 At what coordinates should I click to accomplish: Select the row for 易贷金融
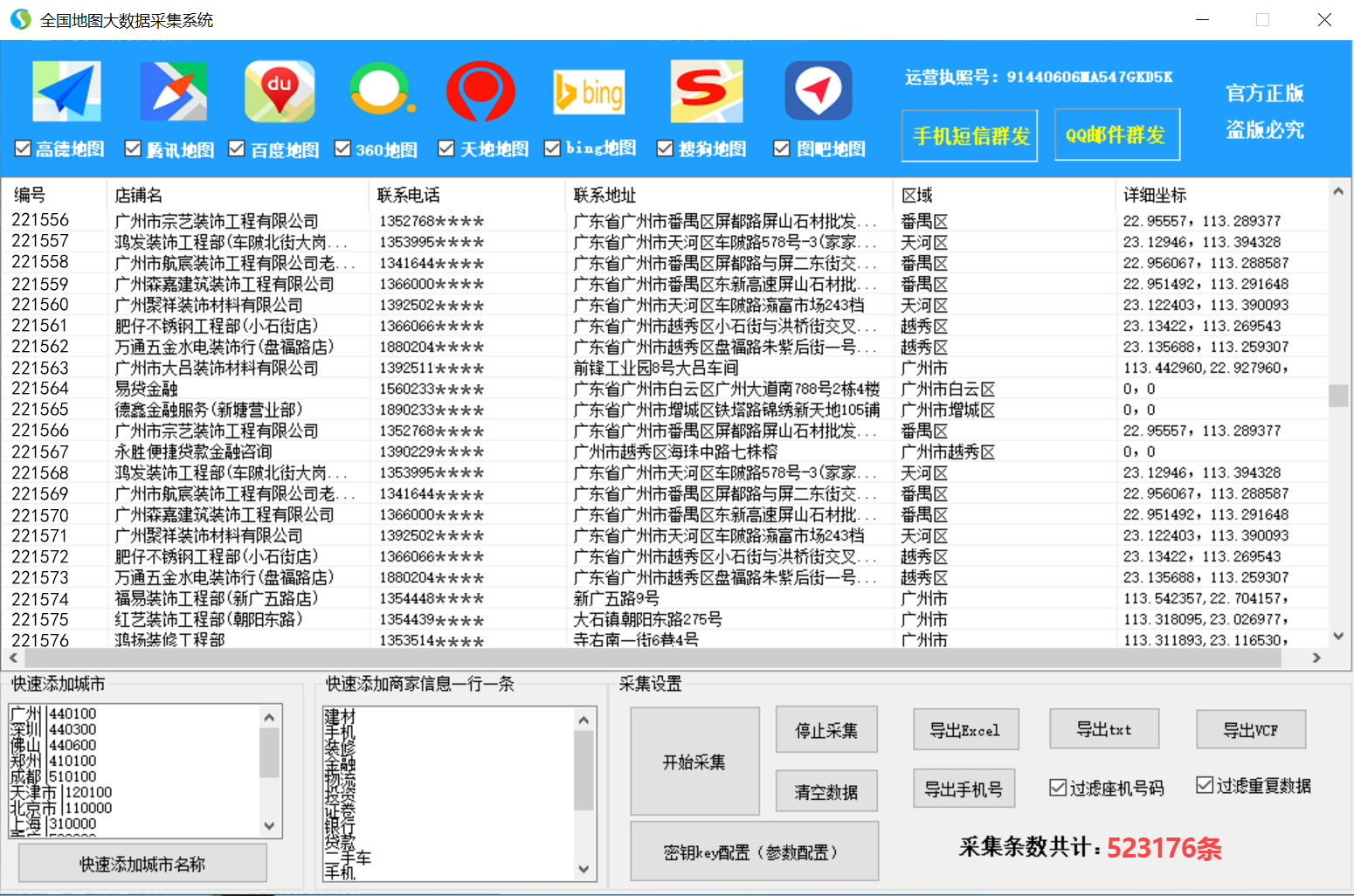[x=349, y=389]
